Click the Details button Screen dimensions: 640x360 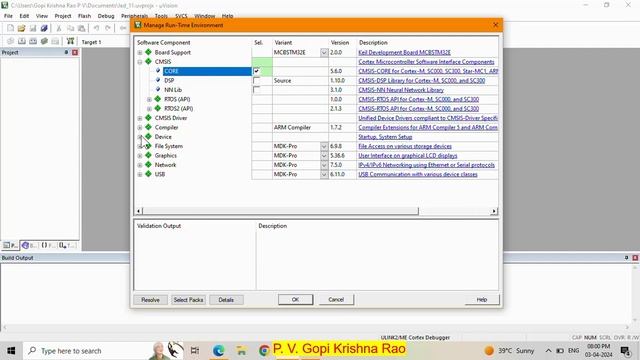point(226,300)
